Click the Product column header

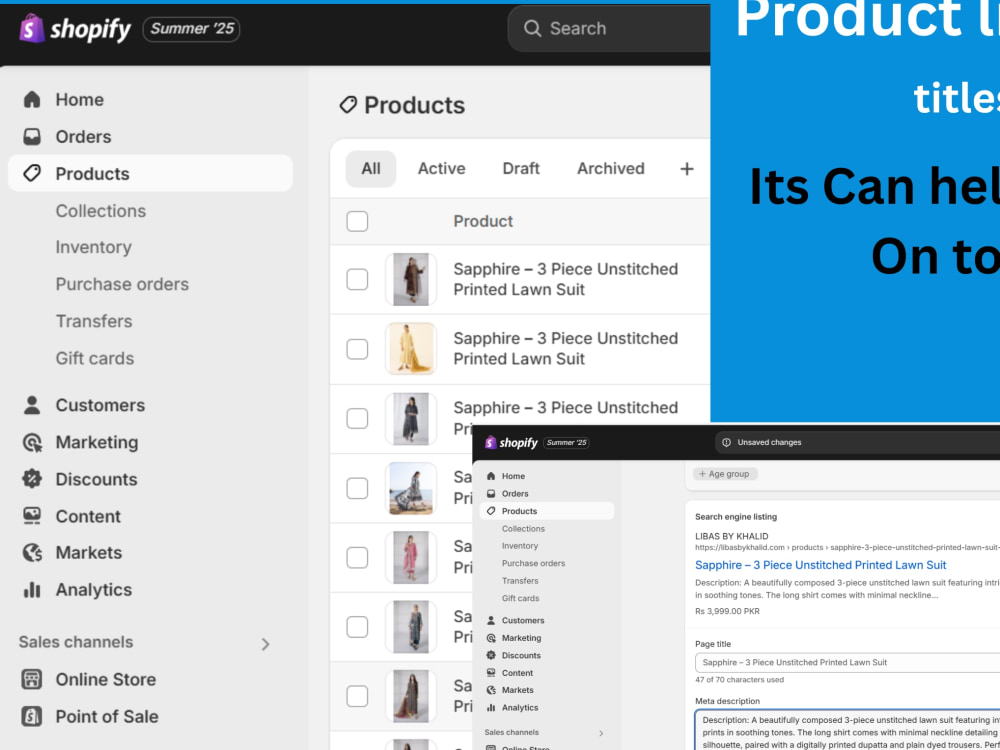coord(483,221)
